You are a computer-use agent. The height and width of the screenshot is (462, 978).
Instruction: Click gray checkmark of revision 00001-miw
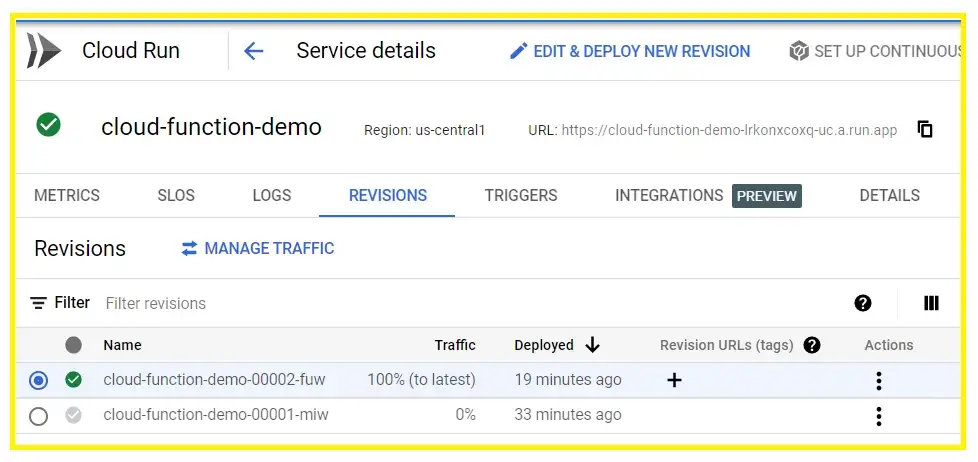74,415
